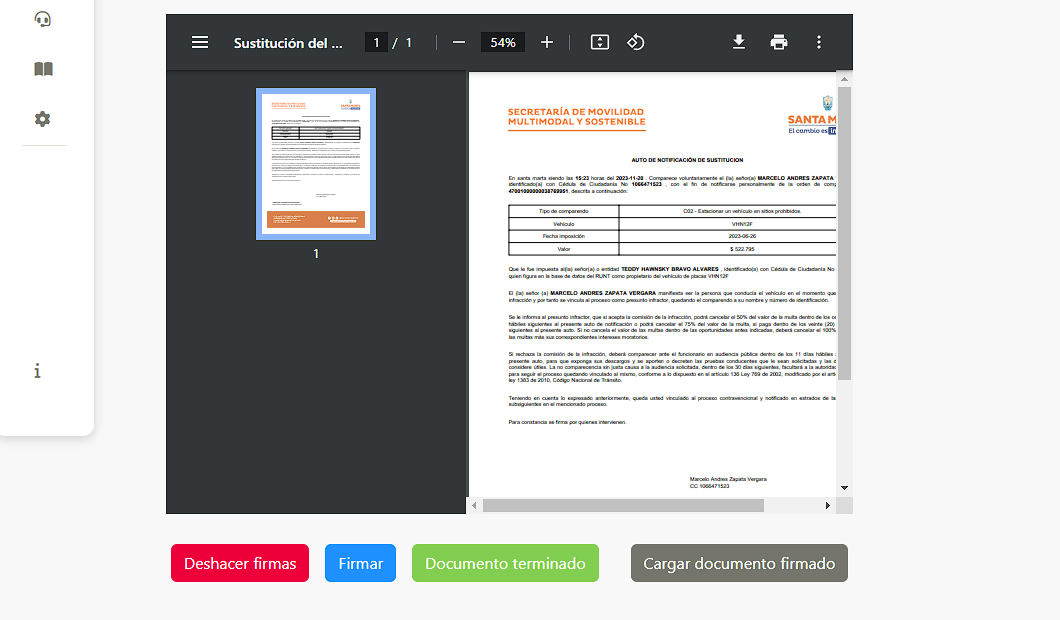
Task: Zoom in with the plus icon
Action: click(x=547, y=43)
